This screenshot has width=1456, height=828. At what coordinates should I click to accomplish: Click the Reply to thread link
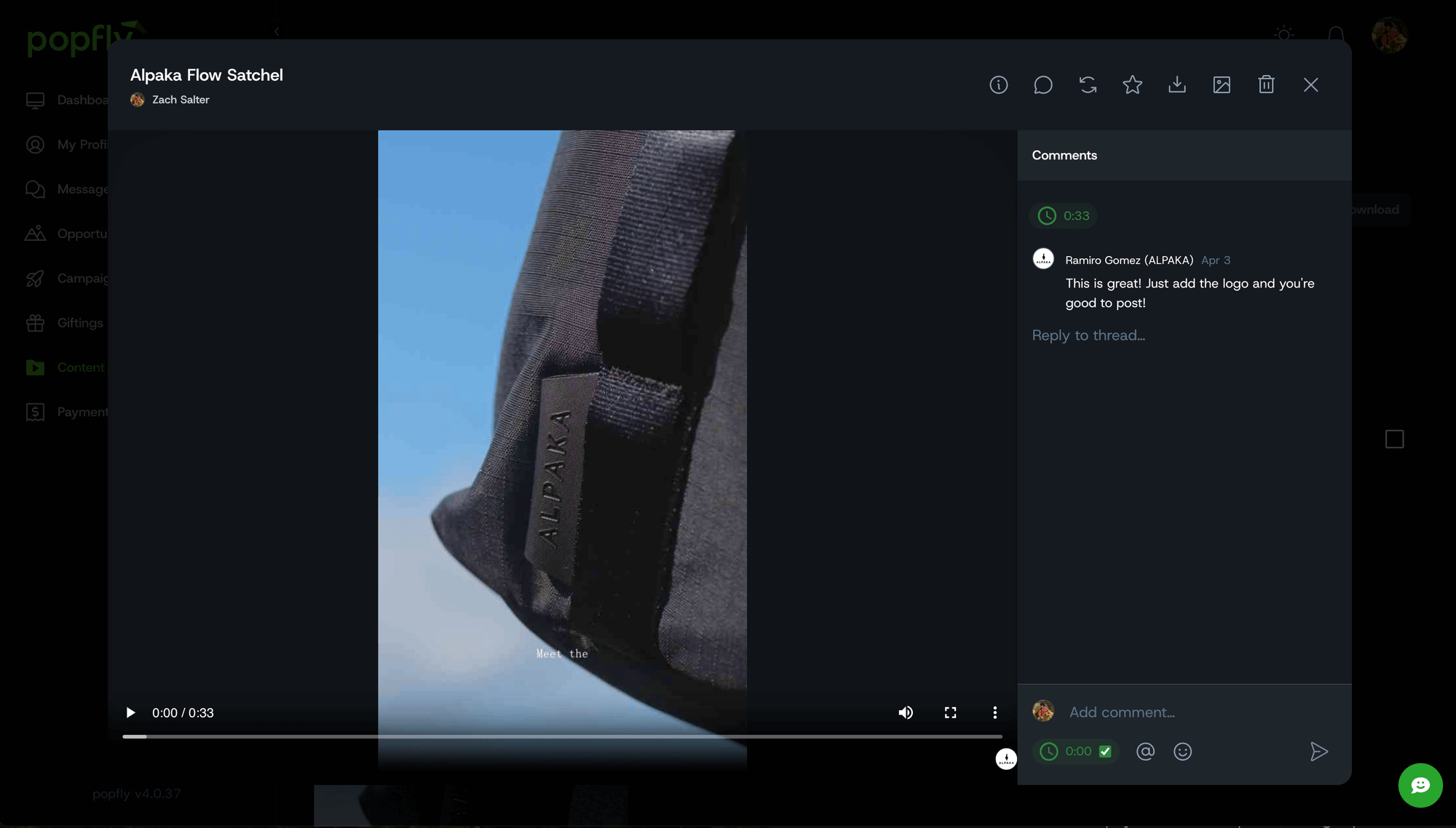tap(1088, 335)
